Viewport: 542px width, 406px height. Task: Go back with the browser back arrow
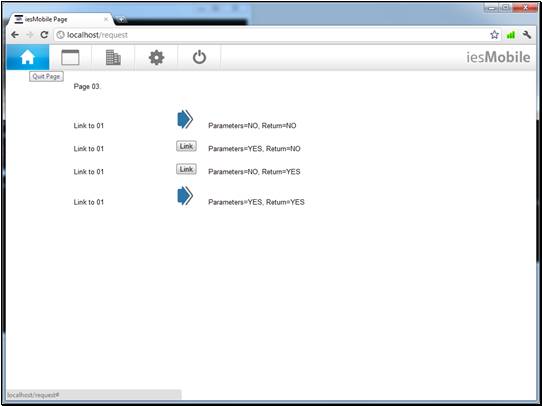pos(15,35)
